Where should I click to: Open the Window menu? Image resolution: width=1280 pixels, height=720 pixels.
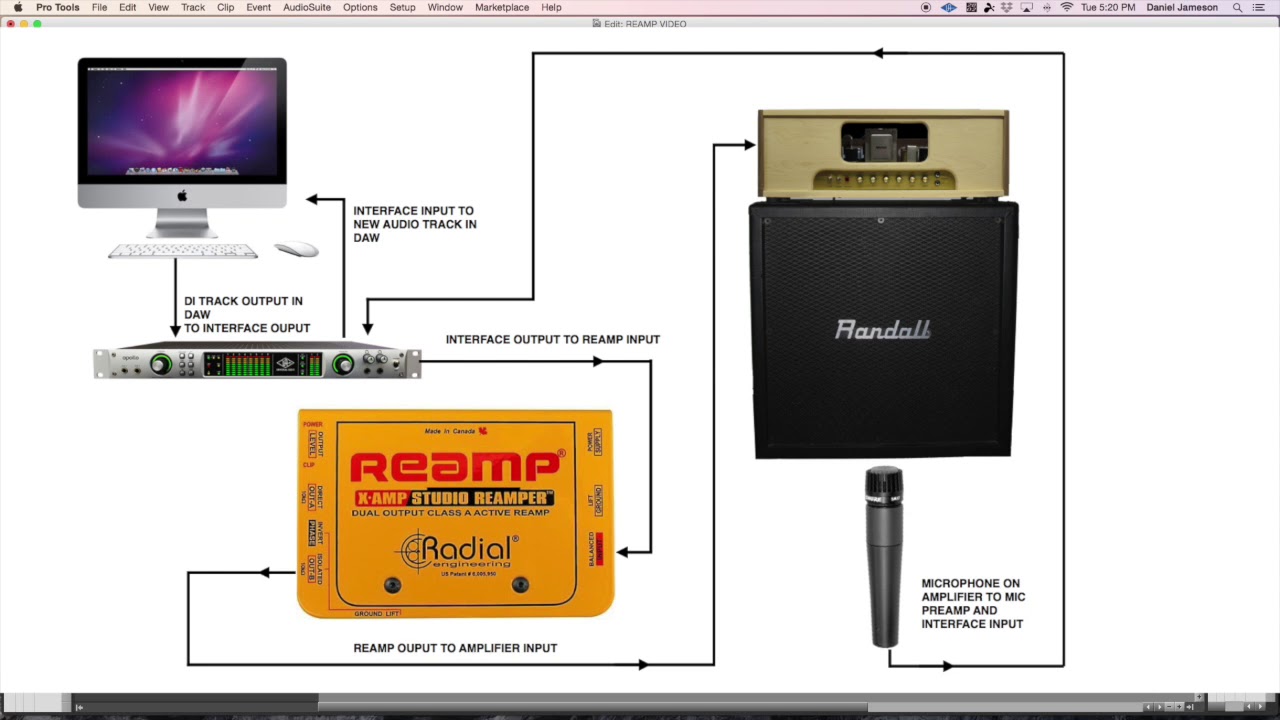(x=445, y=7)
